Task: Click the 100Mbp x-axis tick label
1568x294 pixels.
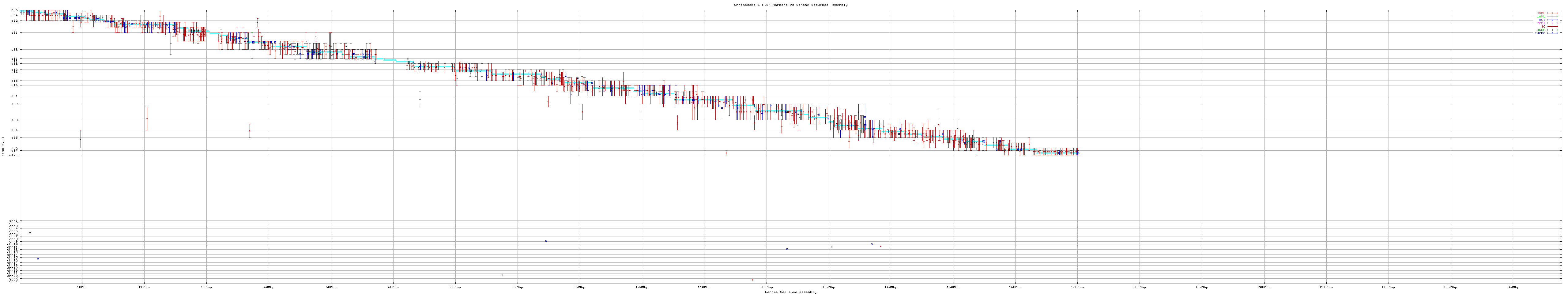Action: click(641, 287)
